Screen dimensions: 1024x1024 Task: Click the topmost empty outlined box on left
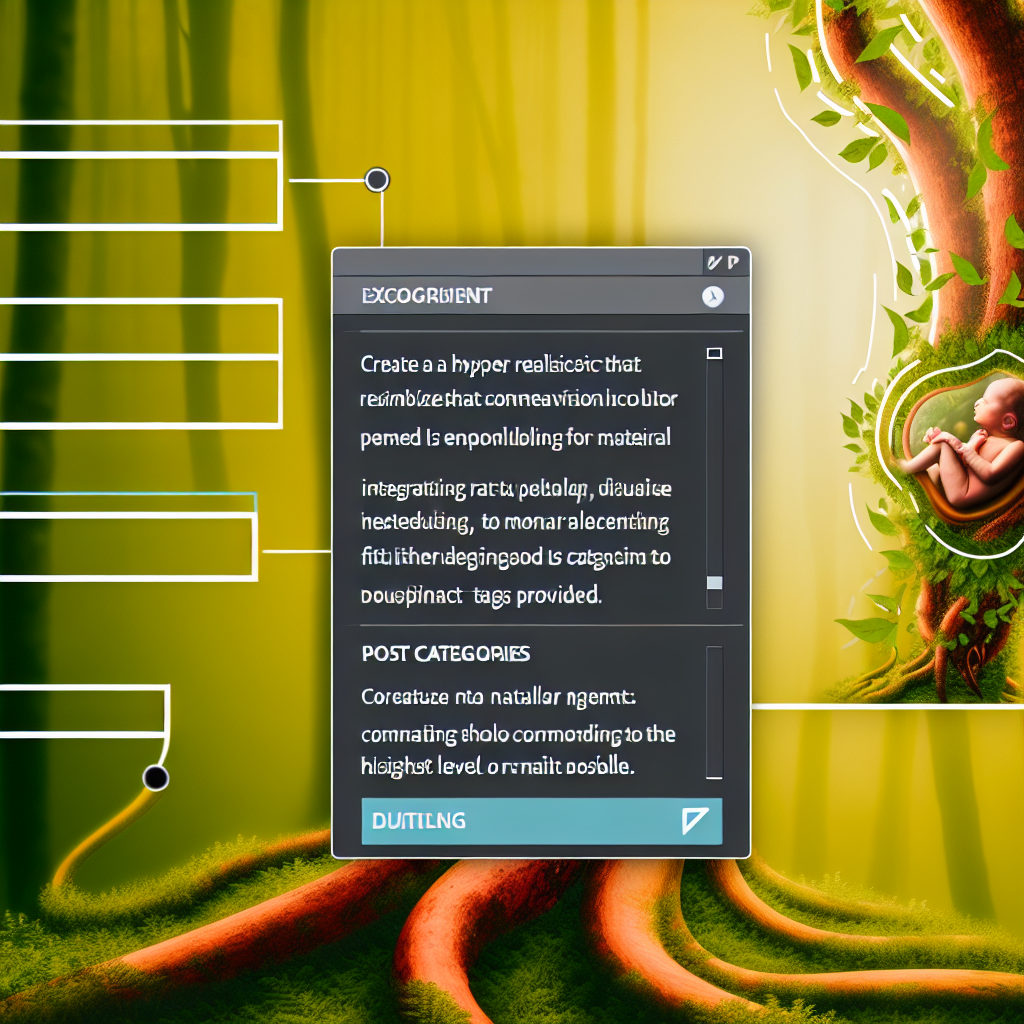pyautogui.click(x=140, y=175)
